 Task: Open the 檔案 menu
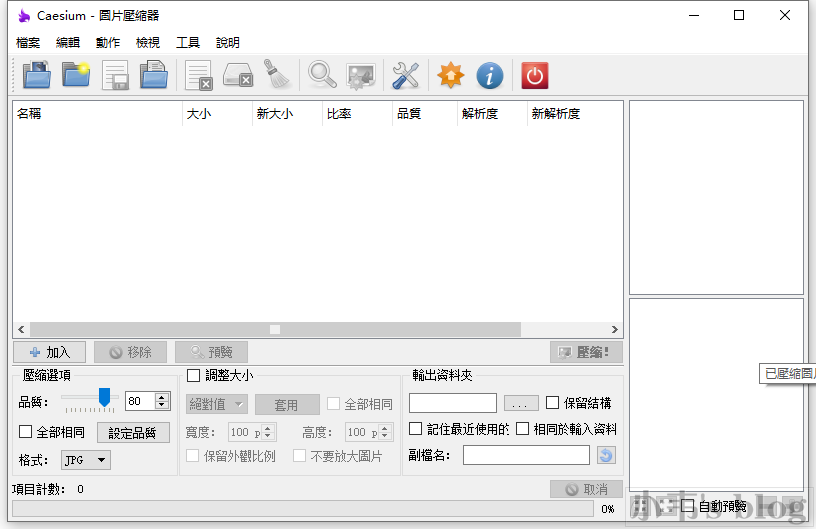pyautogui.click(x=28, y=43)
